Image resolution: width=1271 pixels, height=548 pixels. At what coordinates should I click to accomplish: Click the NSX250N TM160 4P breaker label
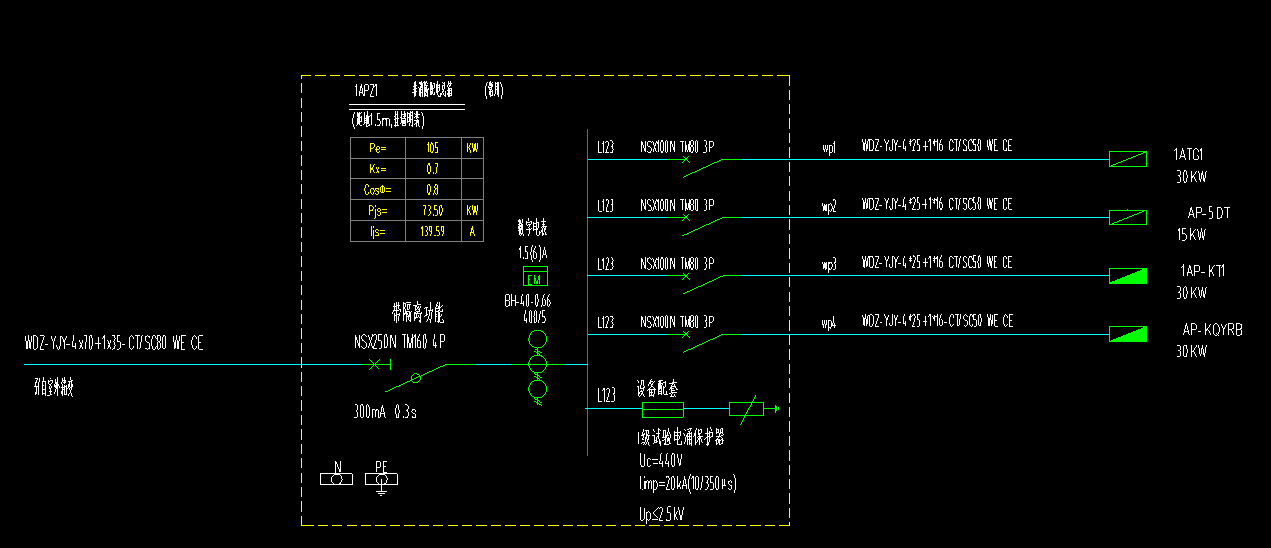pyautogui.click(x=399, y=342)
